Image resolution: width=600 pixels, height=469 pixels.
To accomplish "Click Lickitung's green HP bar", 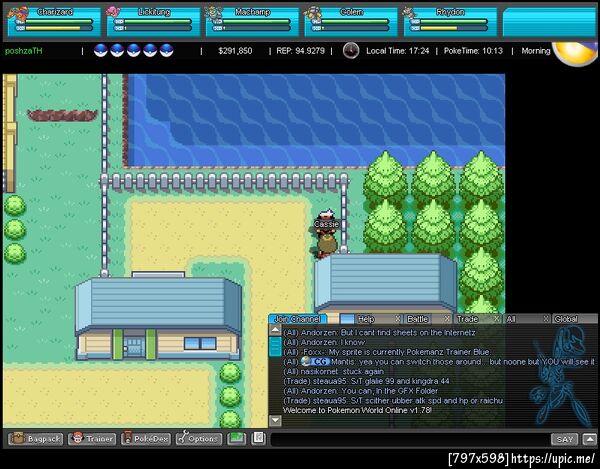I will pyautogui.click(x=158, y=21).
